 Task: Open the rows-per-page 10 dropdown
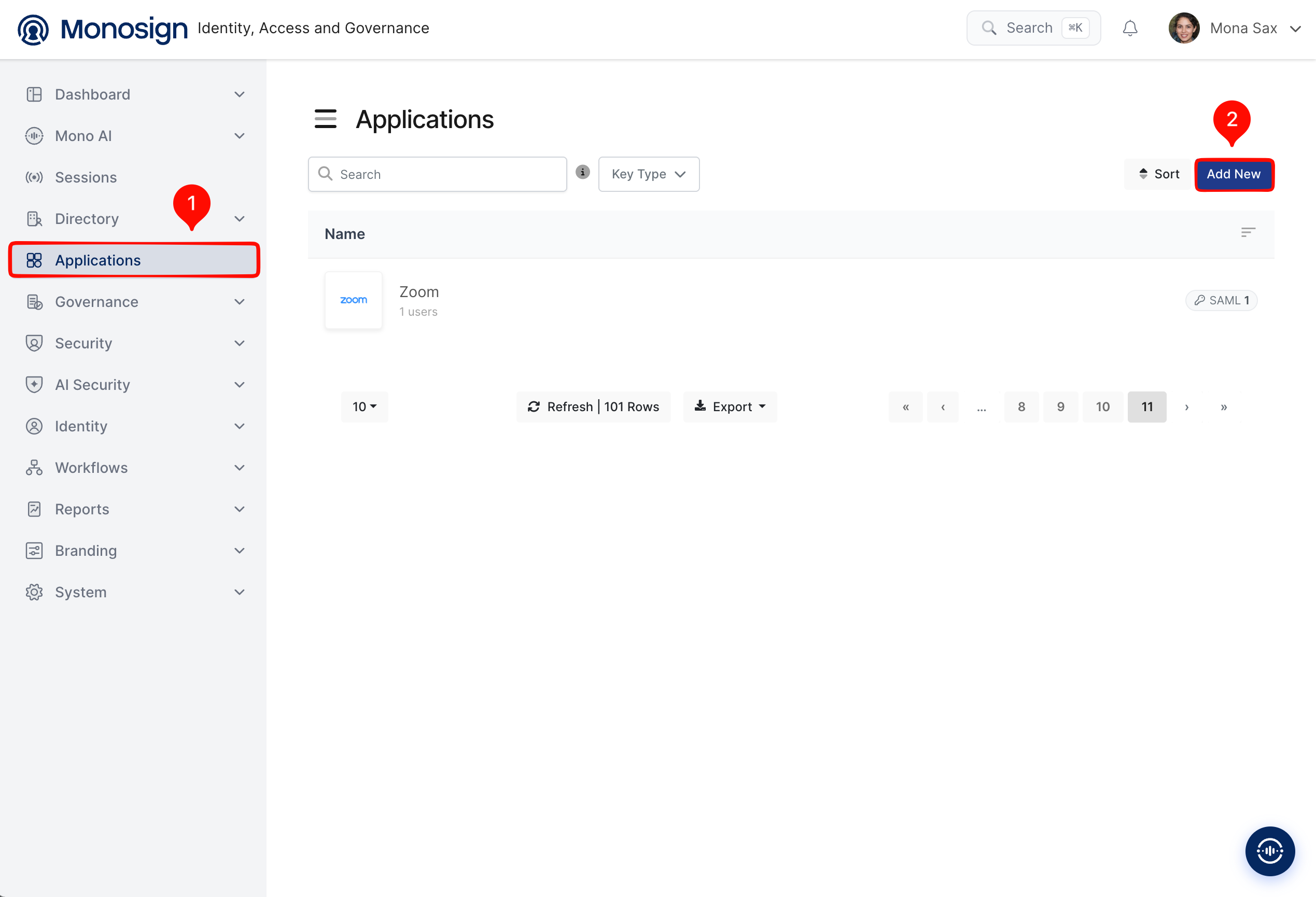pos(364,407)
